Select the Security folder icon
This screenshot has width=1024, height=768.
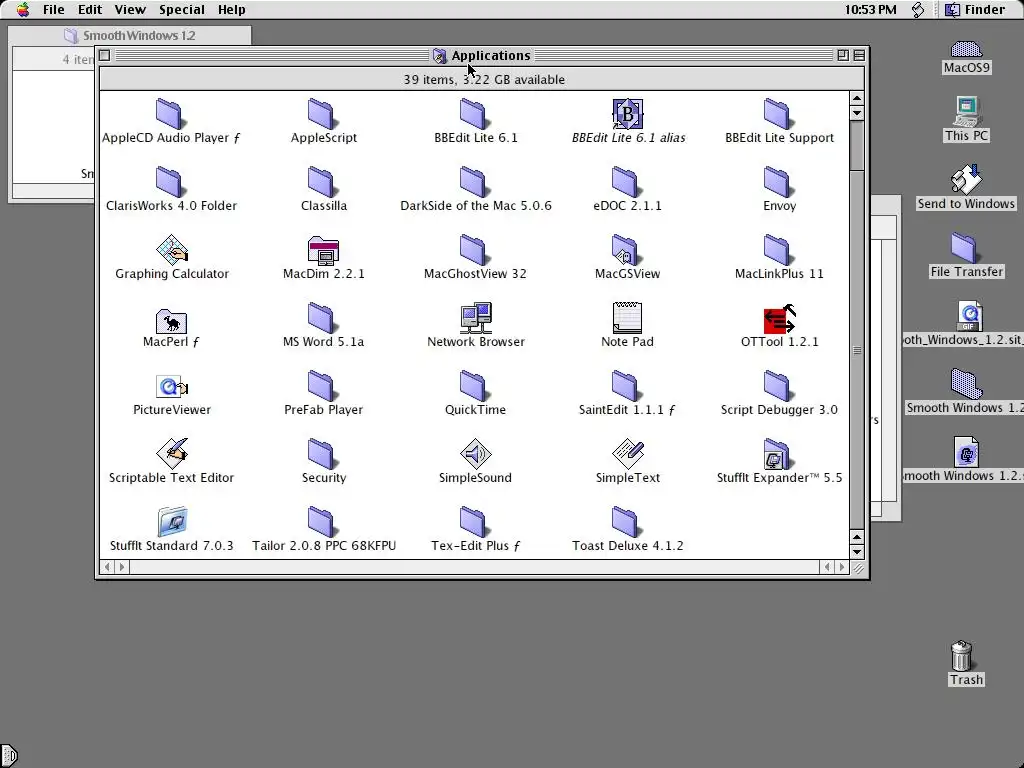[321, 453]
